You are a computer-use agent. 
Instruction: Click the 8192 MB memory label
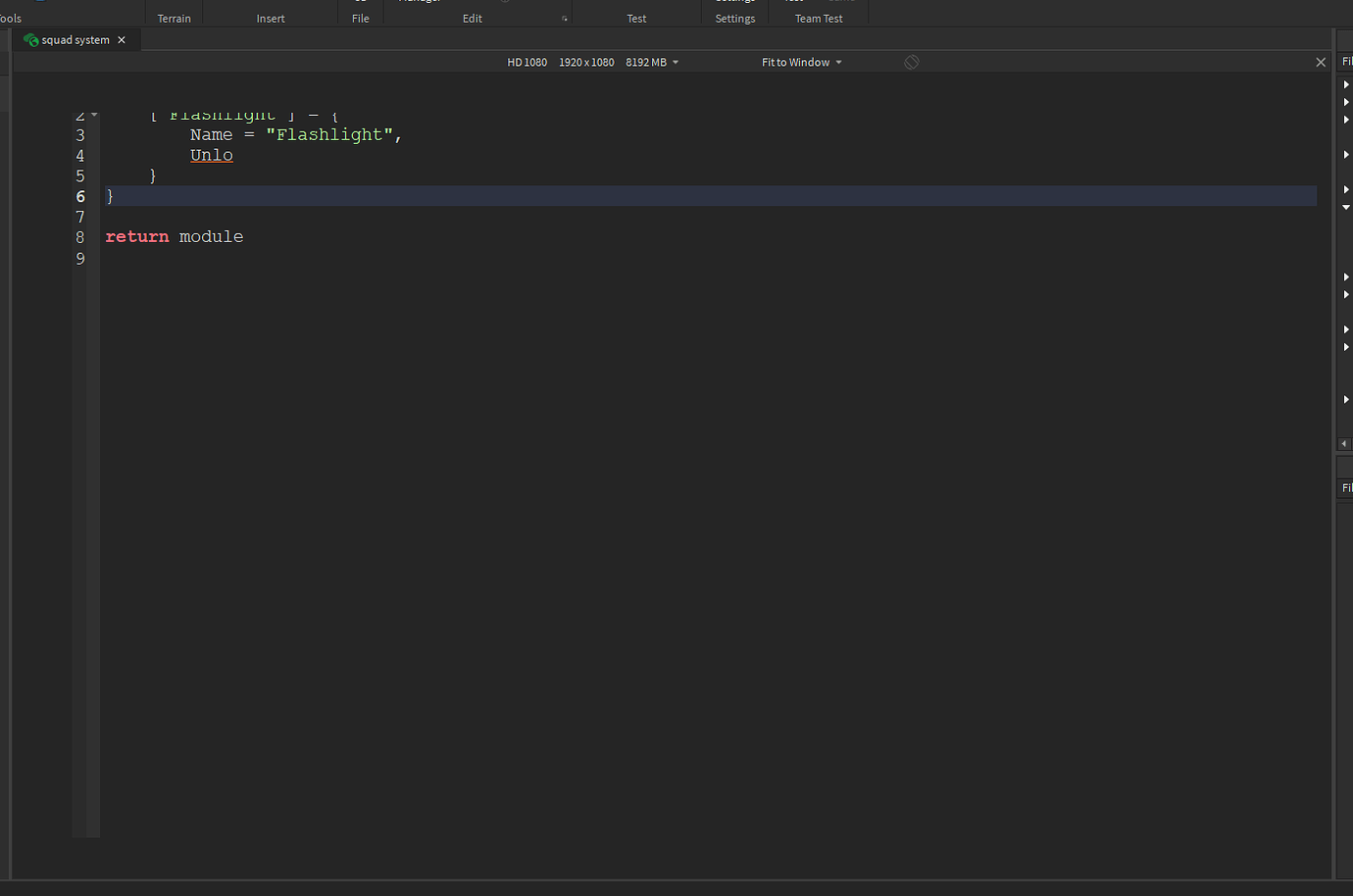(646, 62)
